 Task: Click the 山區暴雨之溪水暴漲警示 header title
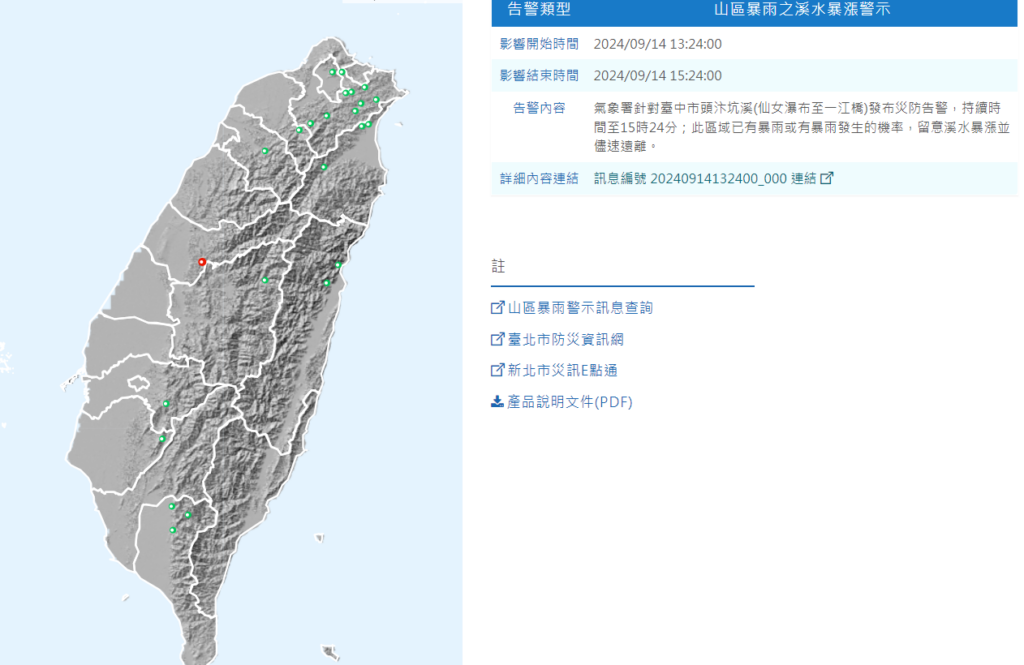pos(802,10)
